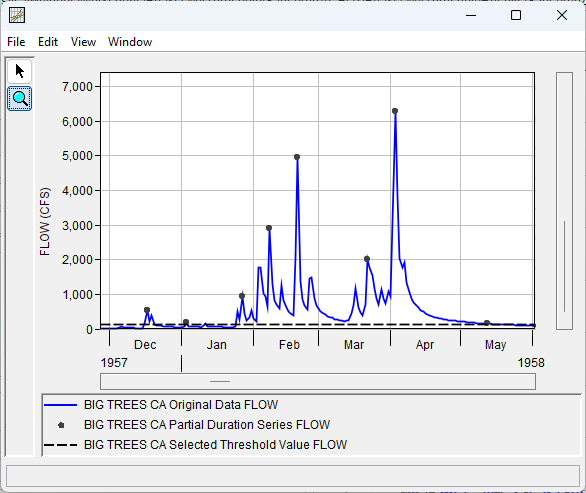The image size is (586, 493).
Task: Open the View menu
Action: [83, 42]
